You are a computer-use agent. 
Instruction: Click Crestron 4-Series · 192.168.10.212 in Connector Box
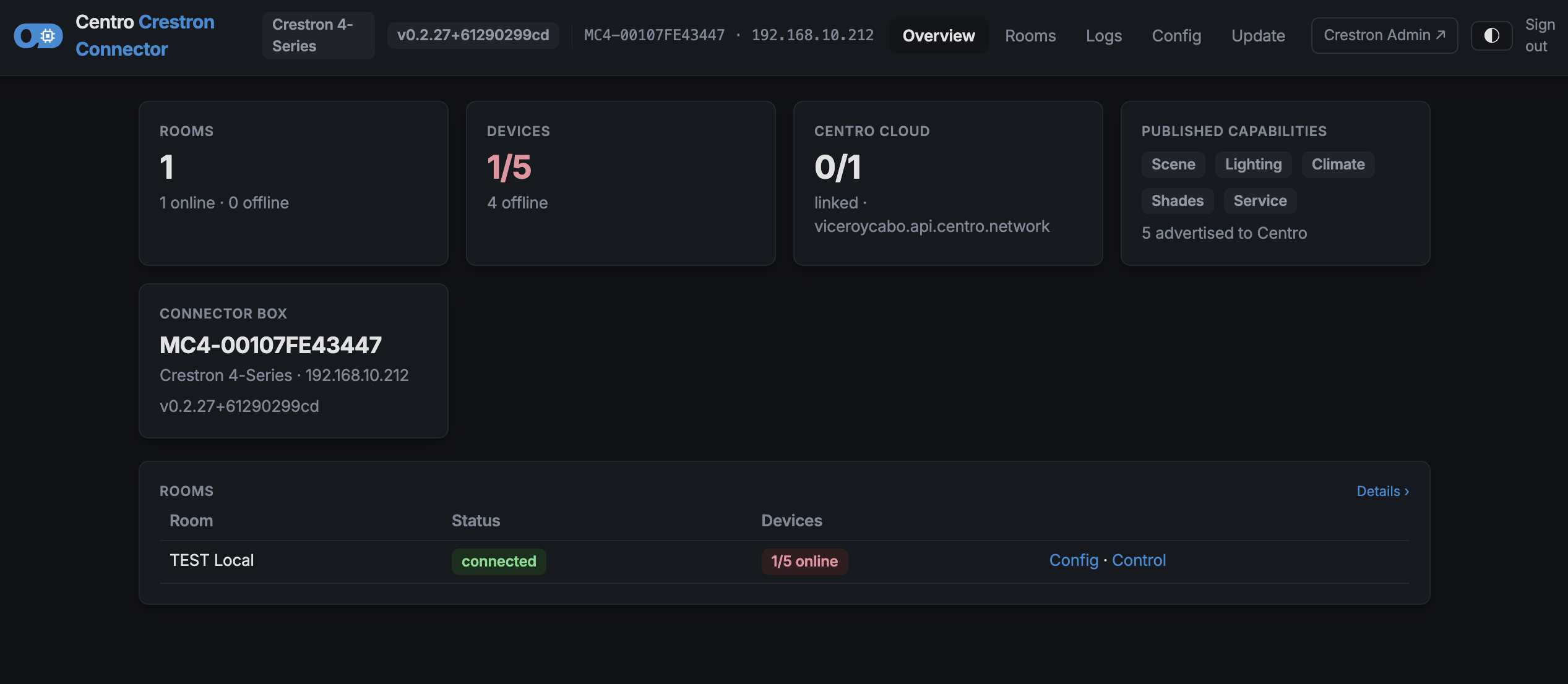click(x=284, y=375)
